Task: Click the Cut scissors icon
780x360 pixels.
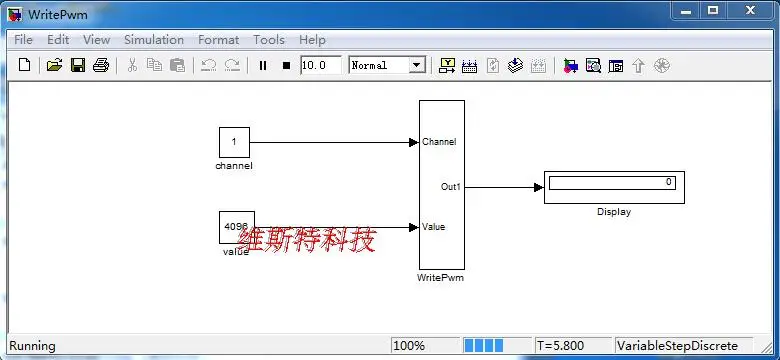Action: (x=132, y=65)
